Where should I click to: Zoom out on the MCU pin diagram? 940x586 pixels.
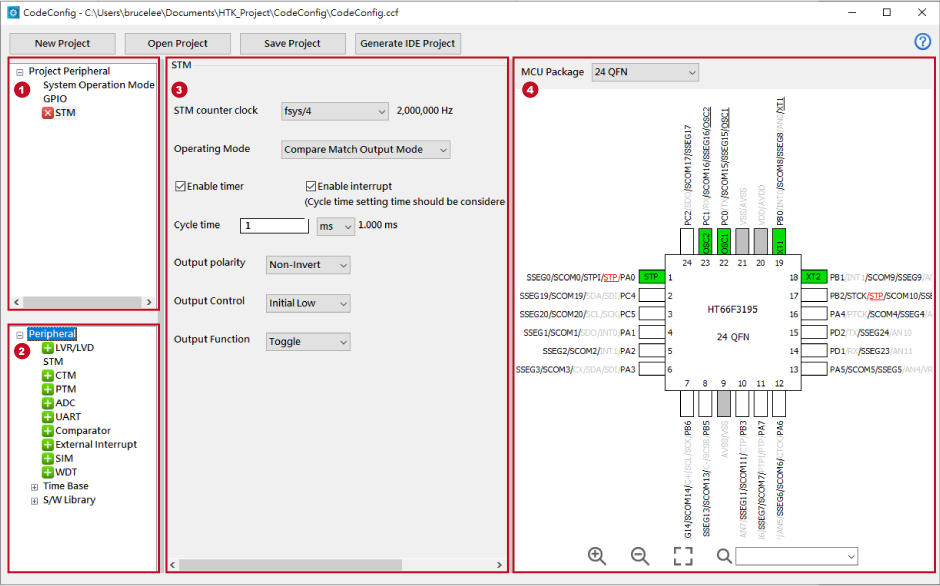point(640,556)
